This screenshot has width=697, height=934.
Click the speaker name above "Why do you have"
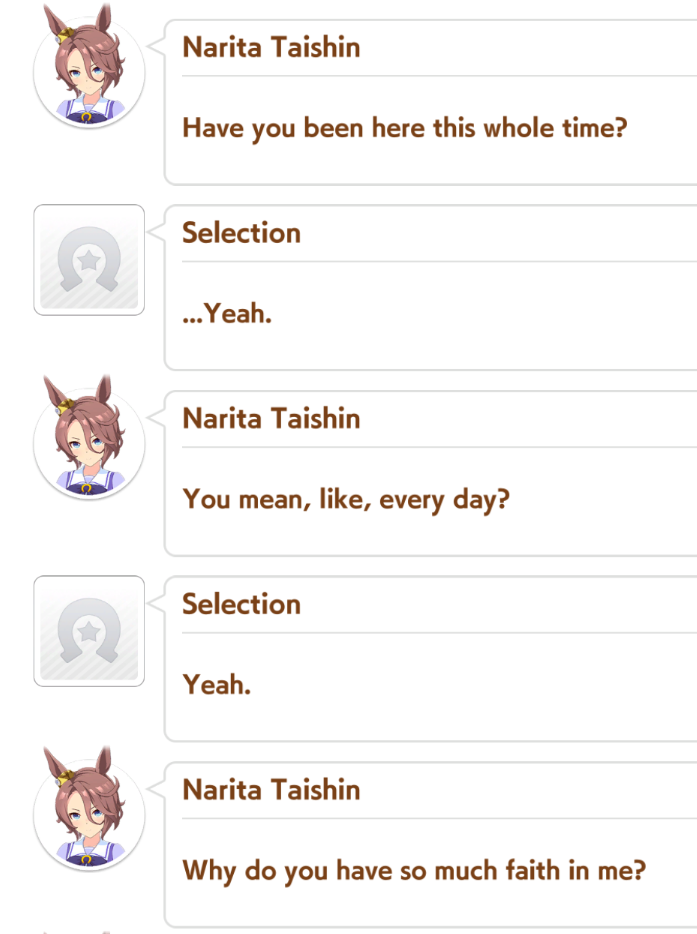tap(271, 789)
